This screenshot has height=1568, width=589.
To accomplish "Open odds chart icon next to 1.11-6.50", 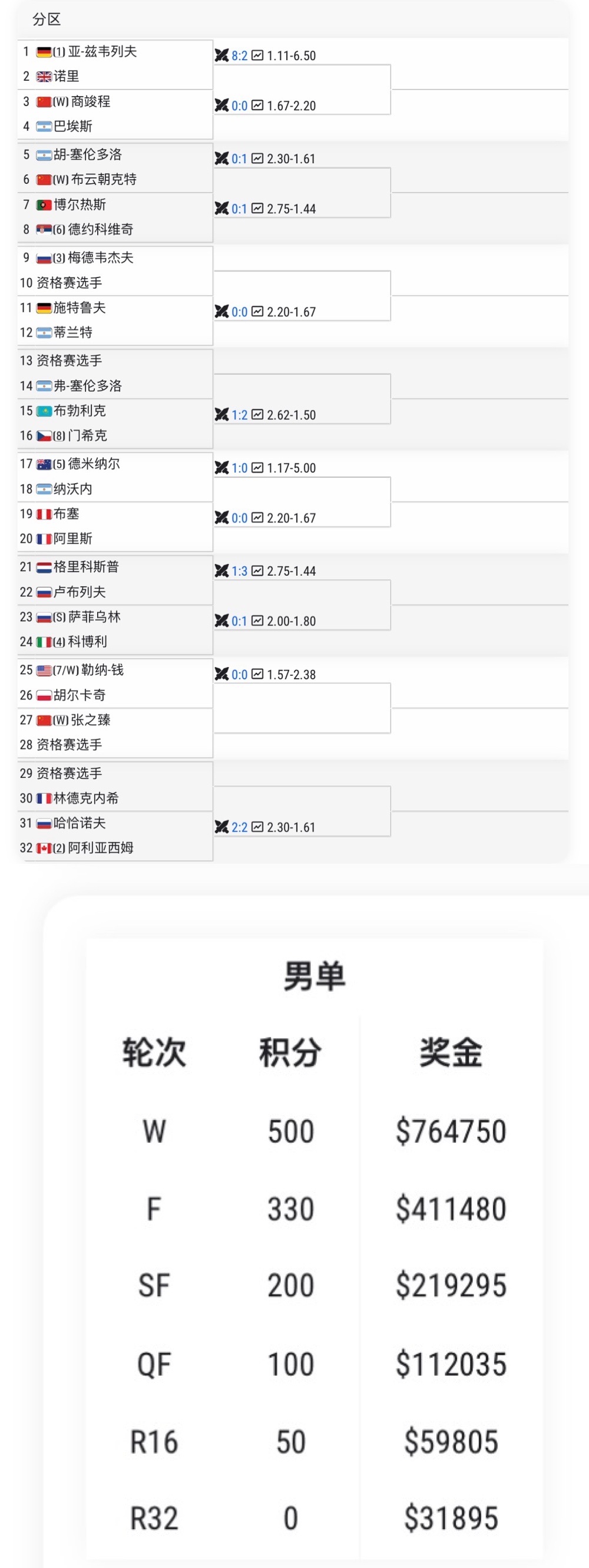I will pyautogui.click(x=257, y=55).
